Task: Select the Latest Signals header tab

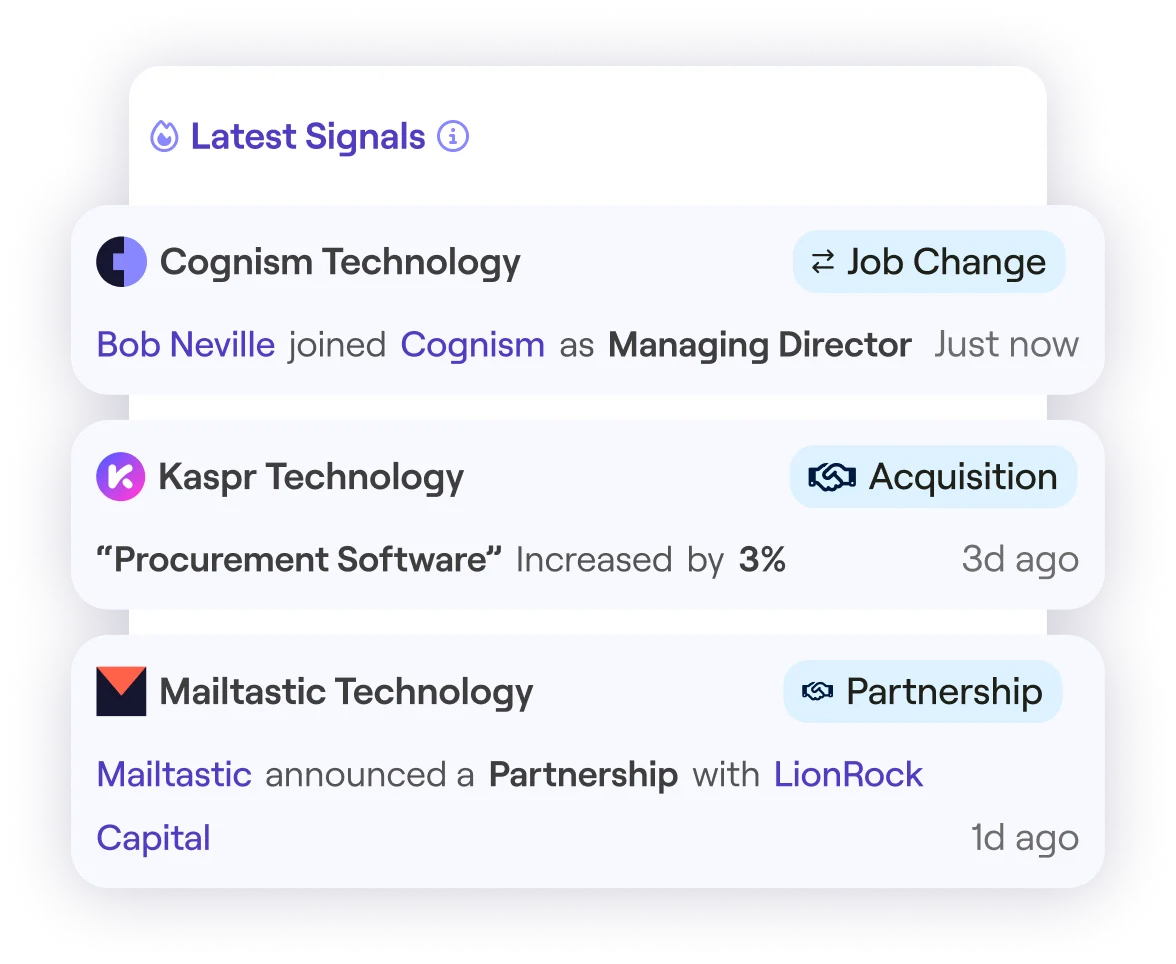Action: [x=306, y=136]
